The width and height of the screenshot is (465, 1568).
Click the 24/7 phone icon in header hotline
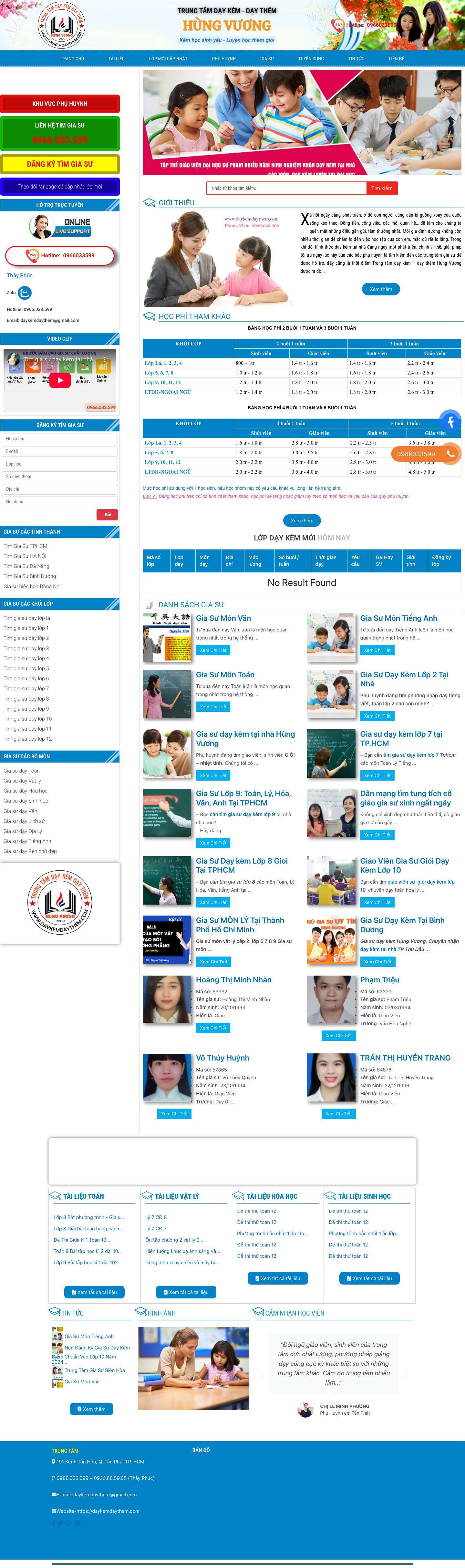point(337,24)
